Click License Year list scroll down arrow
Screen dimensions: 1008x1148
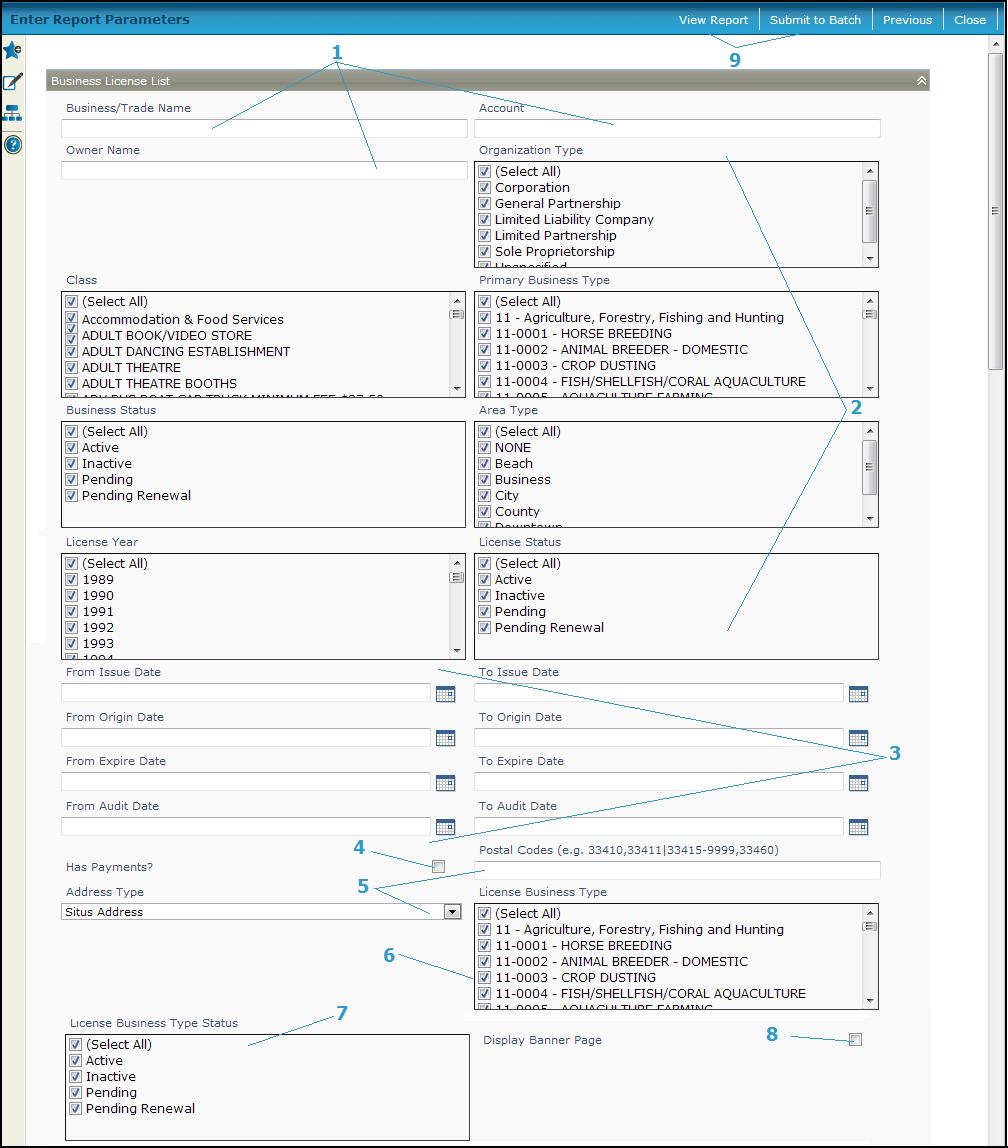pyautogui.click(x=457, y=650)
